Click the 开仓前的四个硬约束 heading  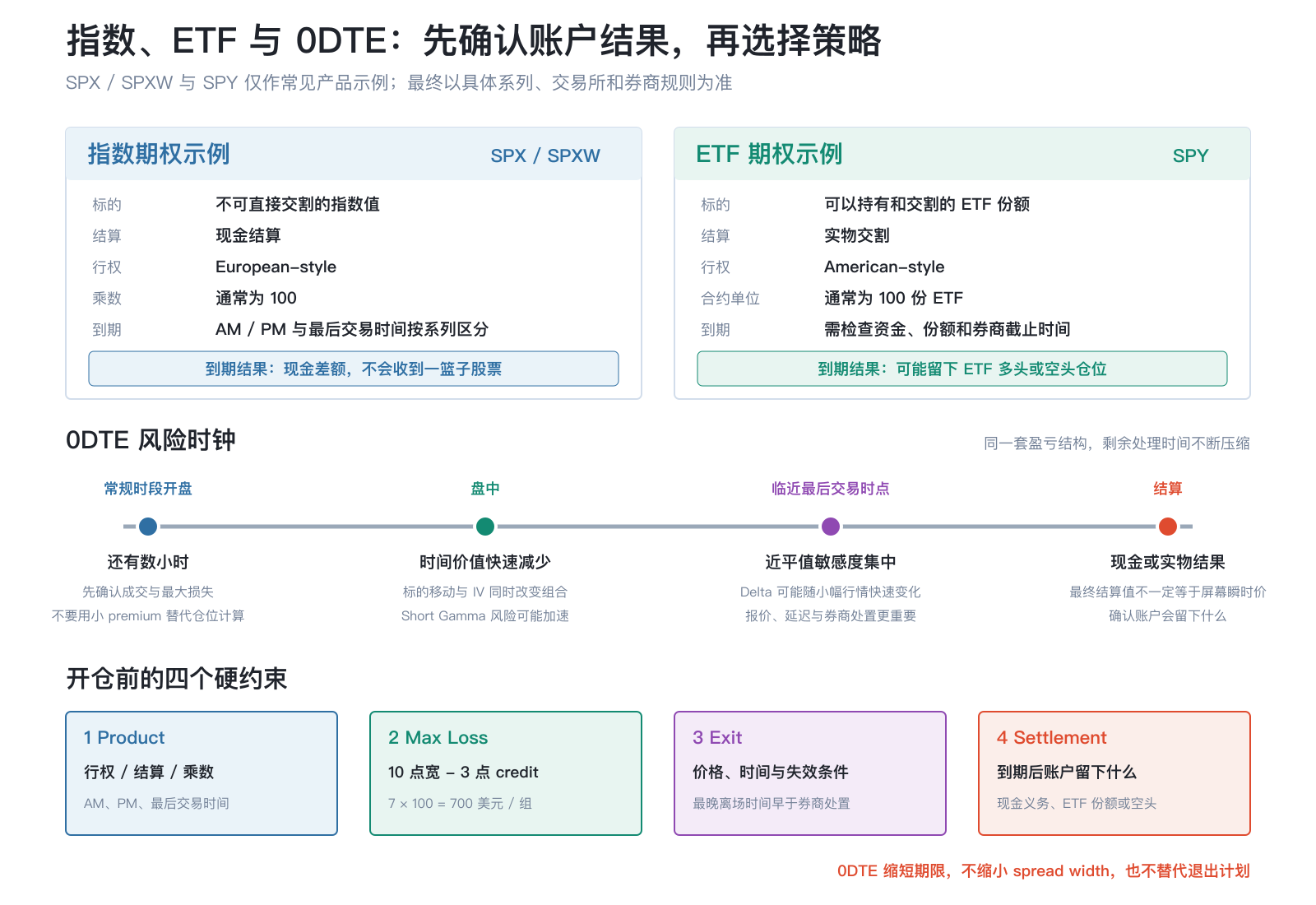coord(177,679)
